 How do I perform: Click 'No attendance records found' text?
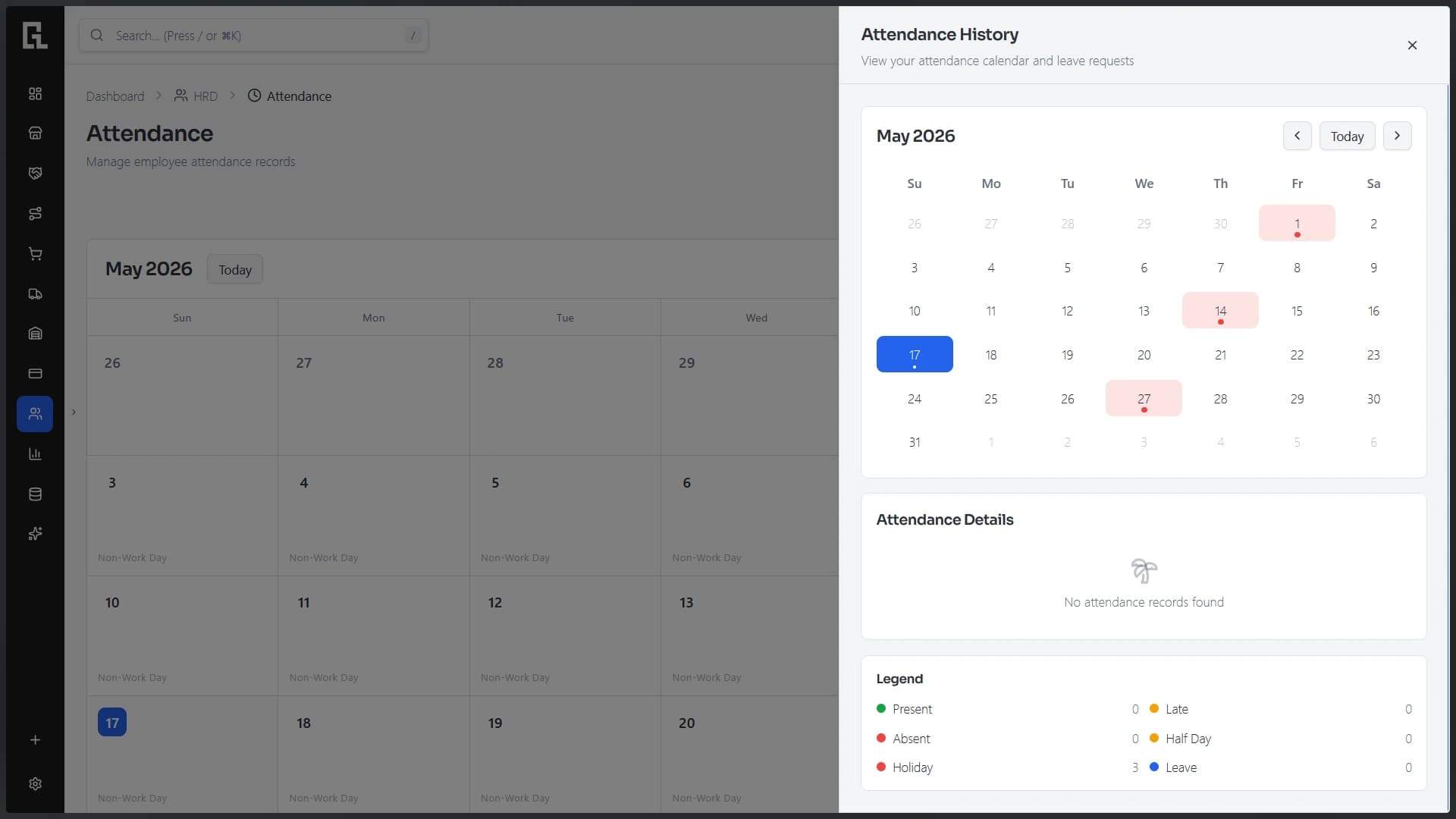pos(1144,602)
